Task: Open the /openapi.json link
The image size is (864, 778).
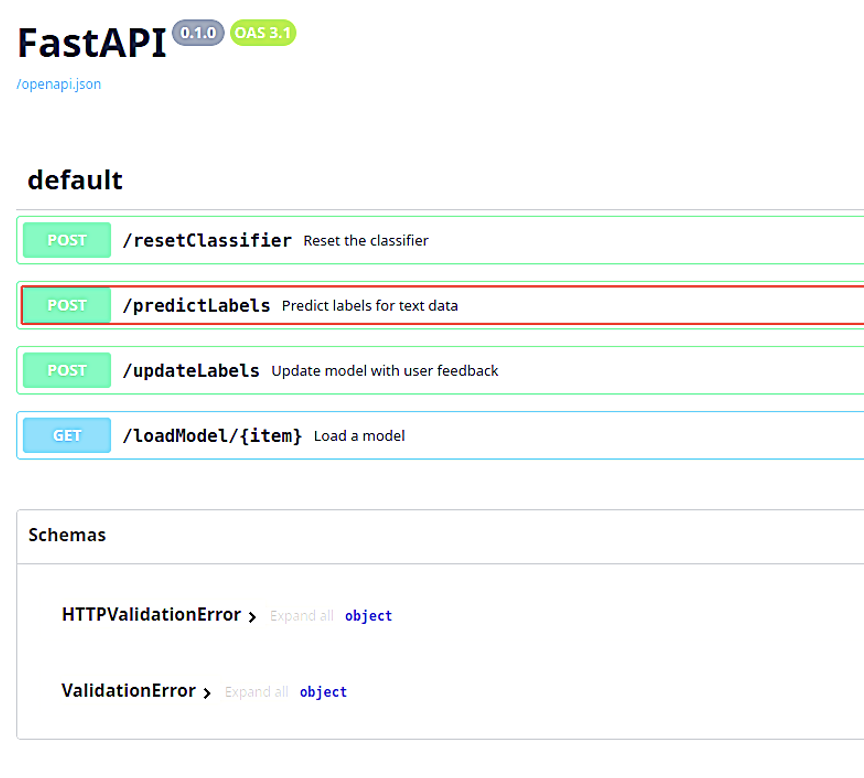Action: pos(58,84)
